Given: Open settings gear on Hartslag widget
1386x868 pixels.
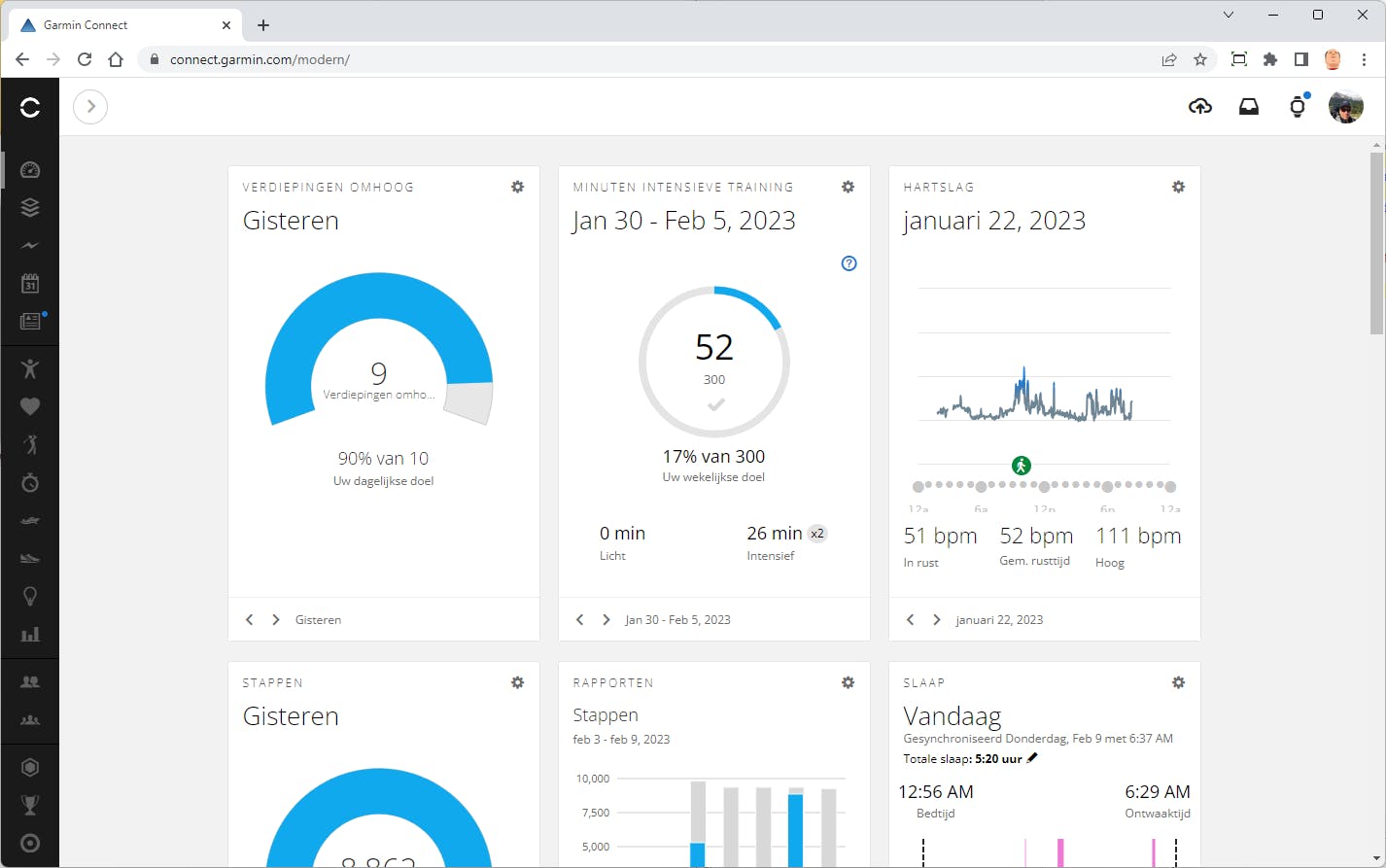Looking at the screenshot, I should (1178, 187).
